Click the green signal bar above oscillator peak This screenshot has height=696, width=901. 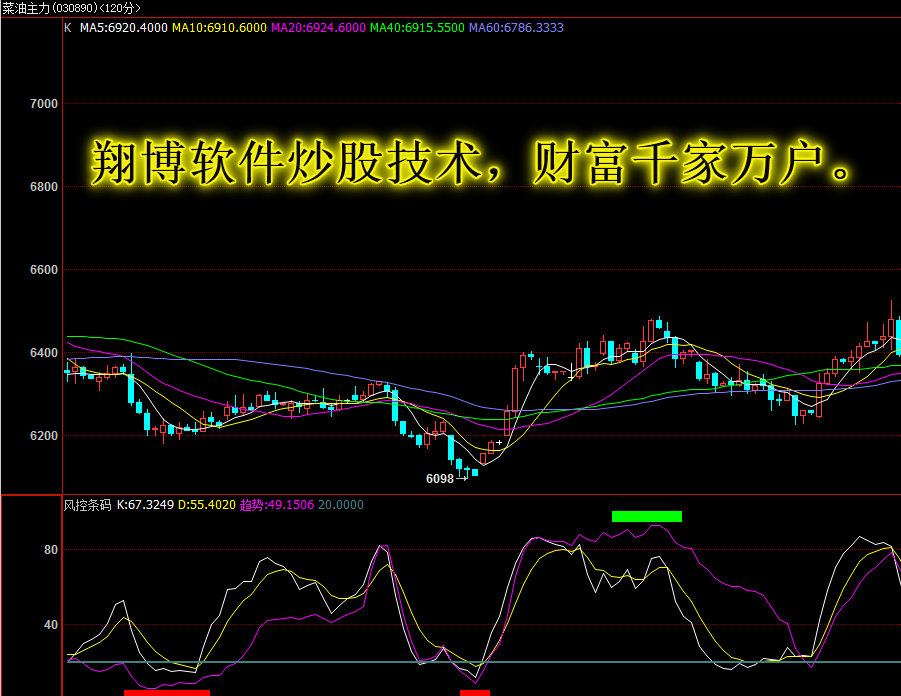(x=647, y=517)
